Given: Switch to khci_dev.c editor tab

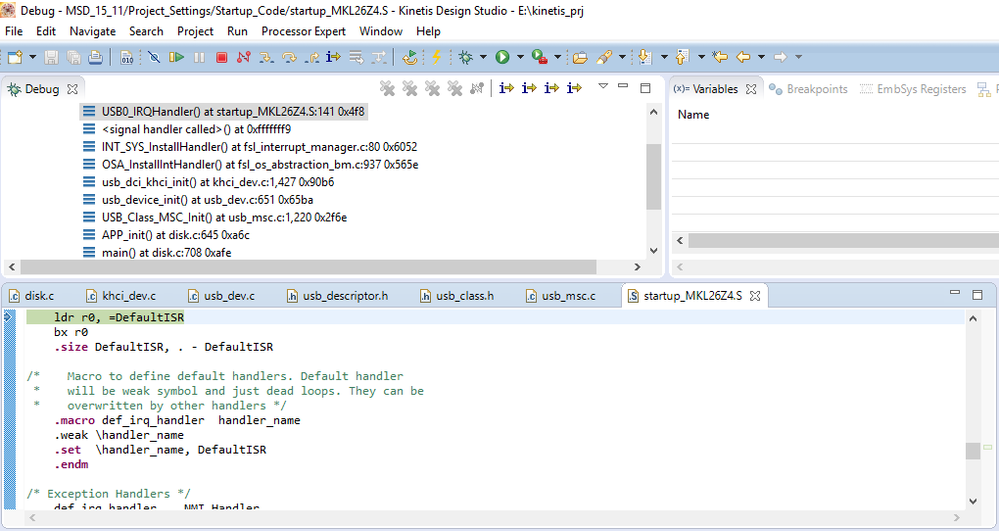Looking at the screenshot, I should click(x=121, y=296).
